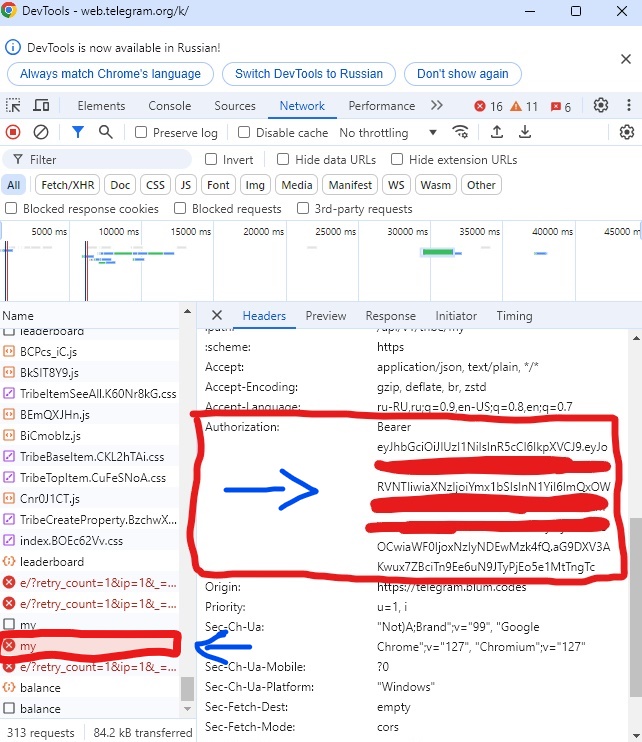Click the Filter text input field

pos(97,159)
